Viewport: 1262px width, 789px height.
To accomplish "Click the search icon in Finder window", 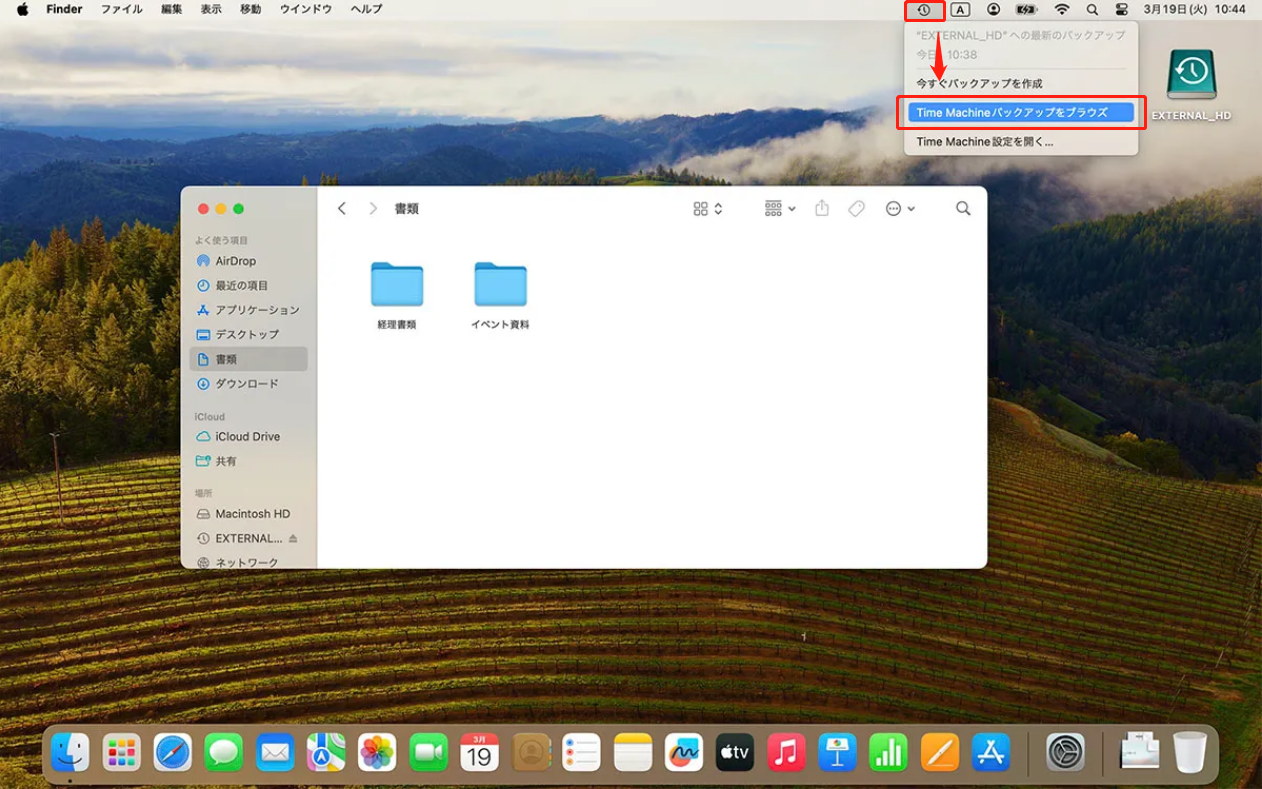I will tap(963, 208).
